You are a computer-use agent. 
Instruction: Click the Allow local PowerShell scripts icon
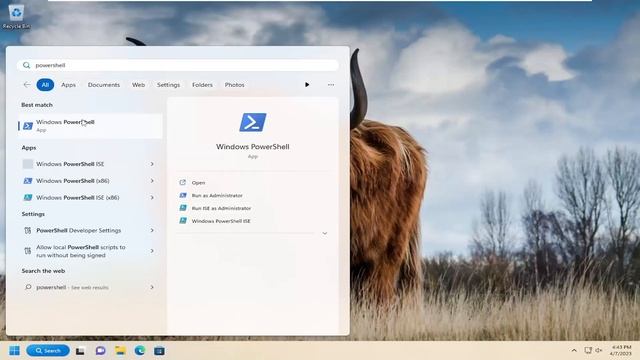28,251
